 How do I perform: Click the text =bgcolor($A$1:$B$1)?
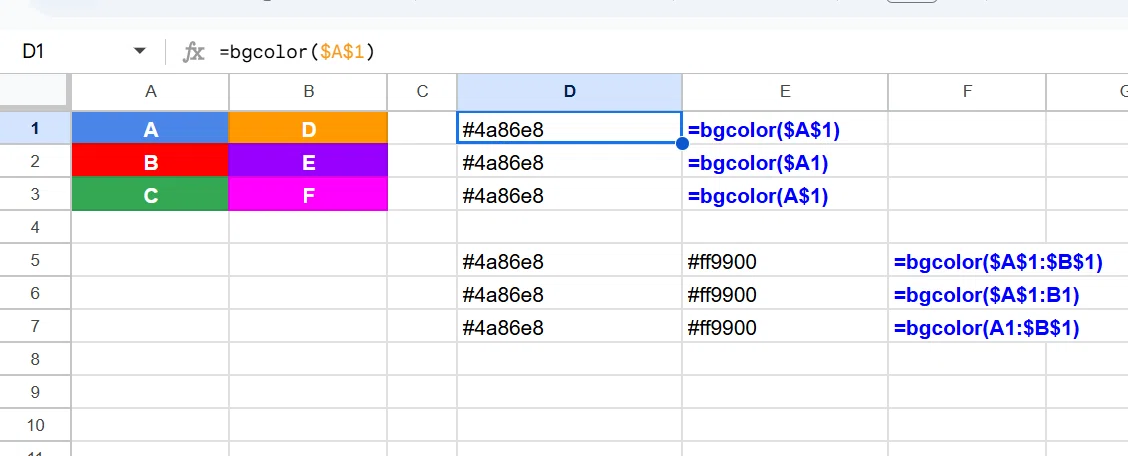[x=998, y=263]
